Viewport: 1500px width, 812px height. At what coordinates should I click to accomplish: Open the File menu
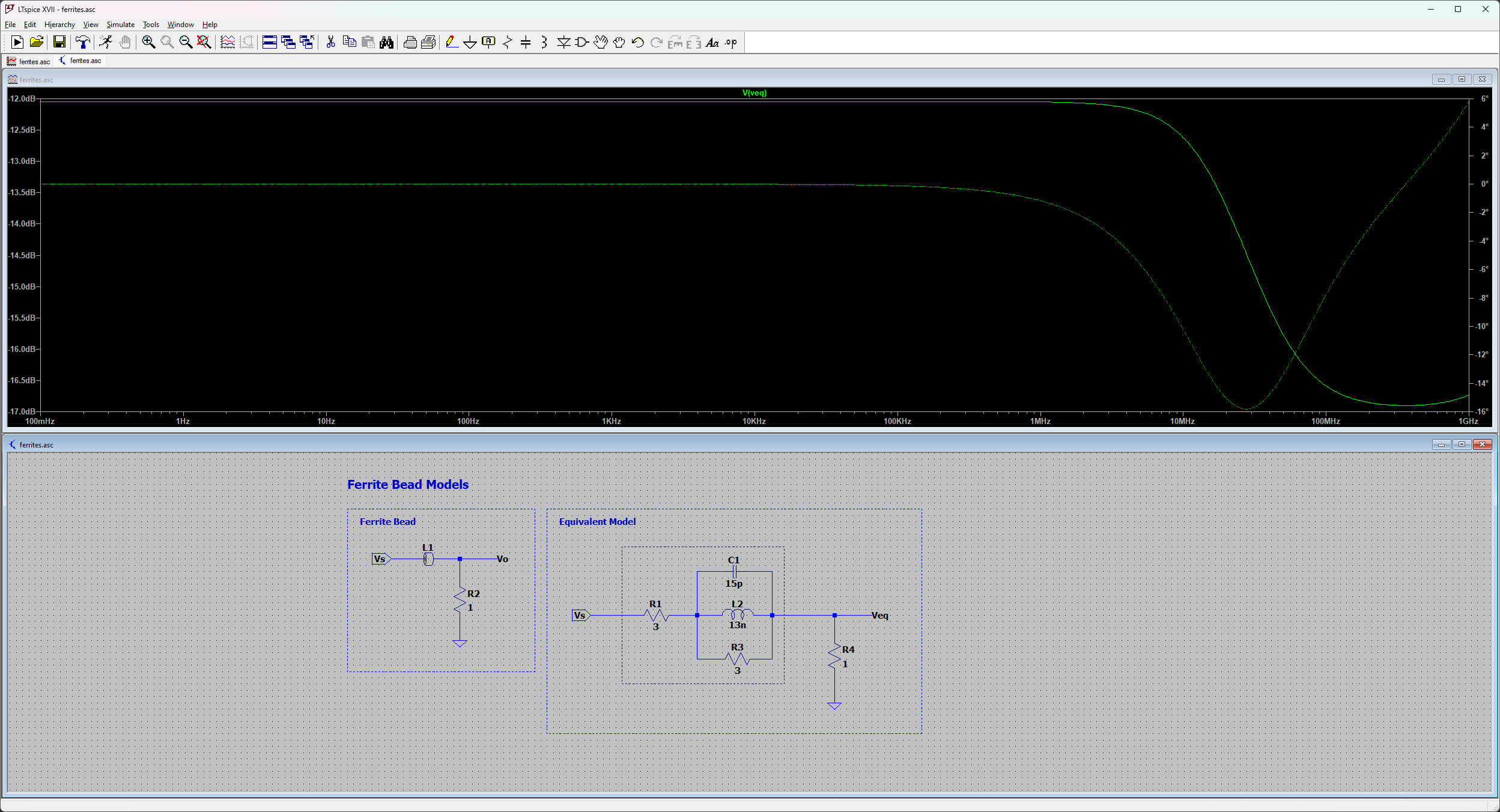click(x=10, y=25)
